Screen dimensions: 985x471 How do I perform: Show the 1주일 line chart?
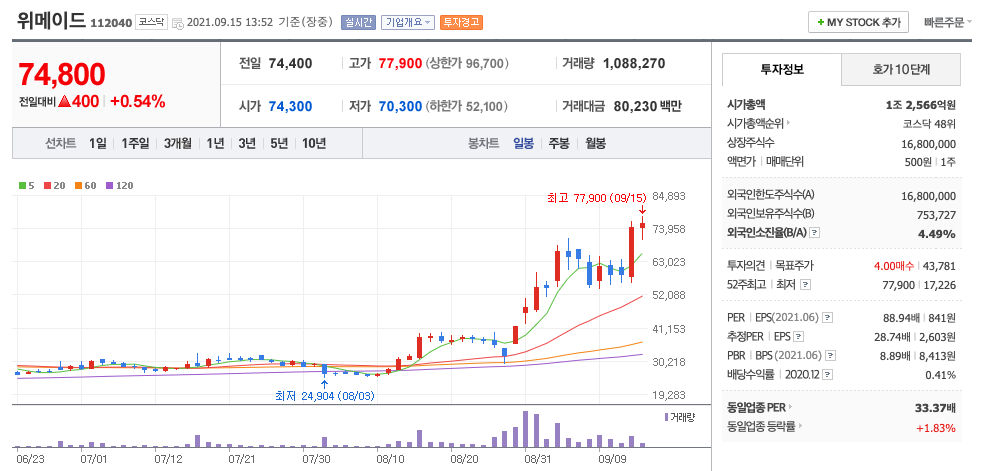click(134, 143)
